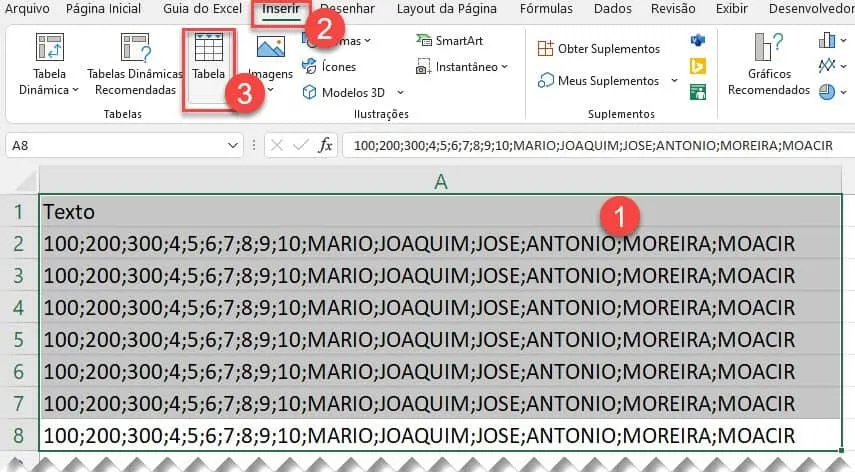Viewport: 855px width, 472px height.
Task: Expand the Modelos 3D dropdown arrow
Action: click(x=400, y=93)
